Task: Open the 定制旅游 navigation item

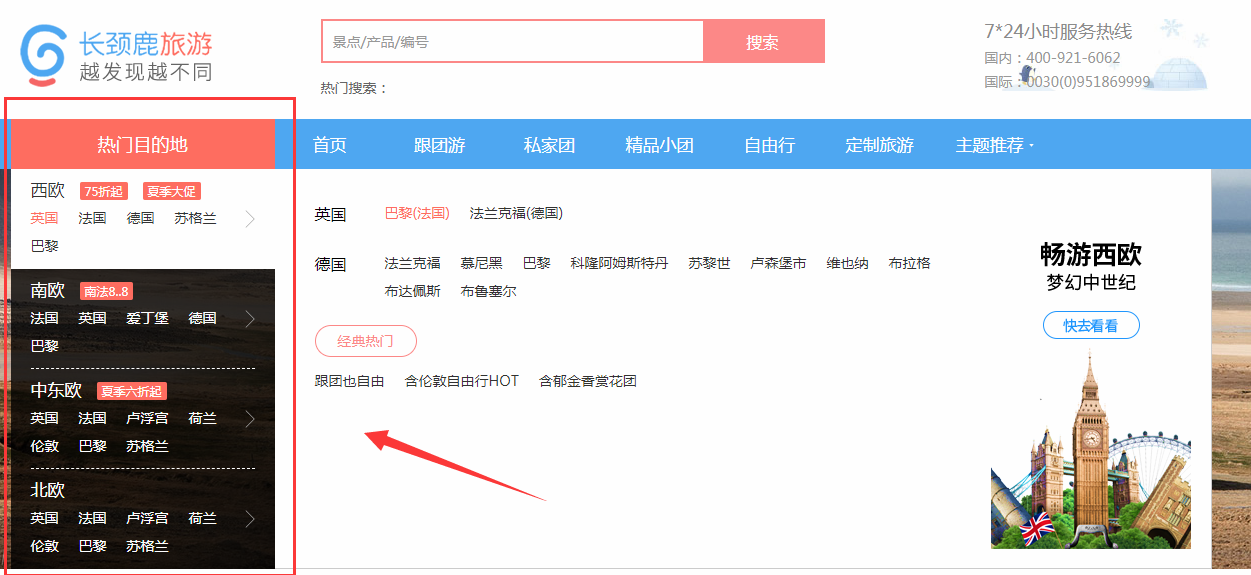Action: (x=879, y=146)
